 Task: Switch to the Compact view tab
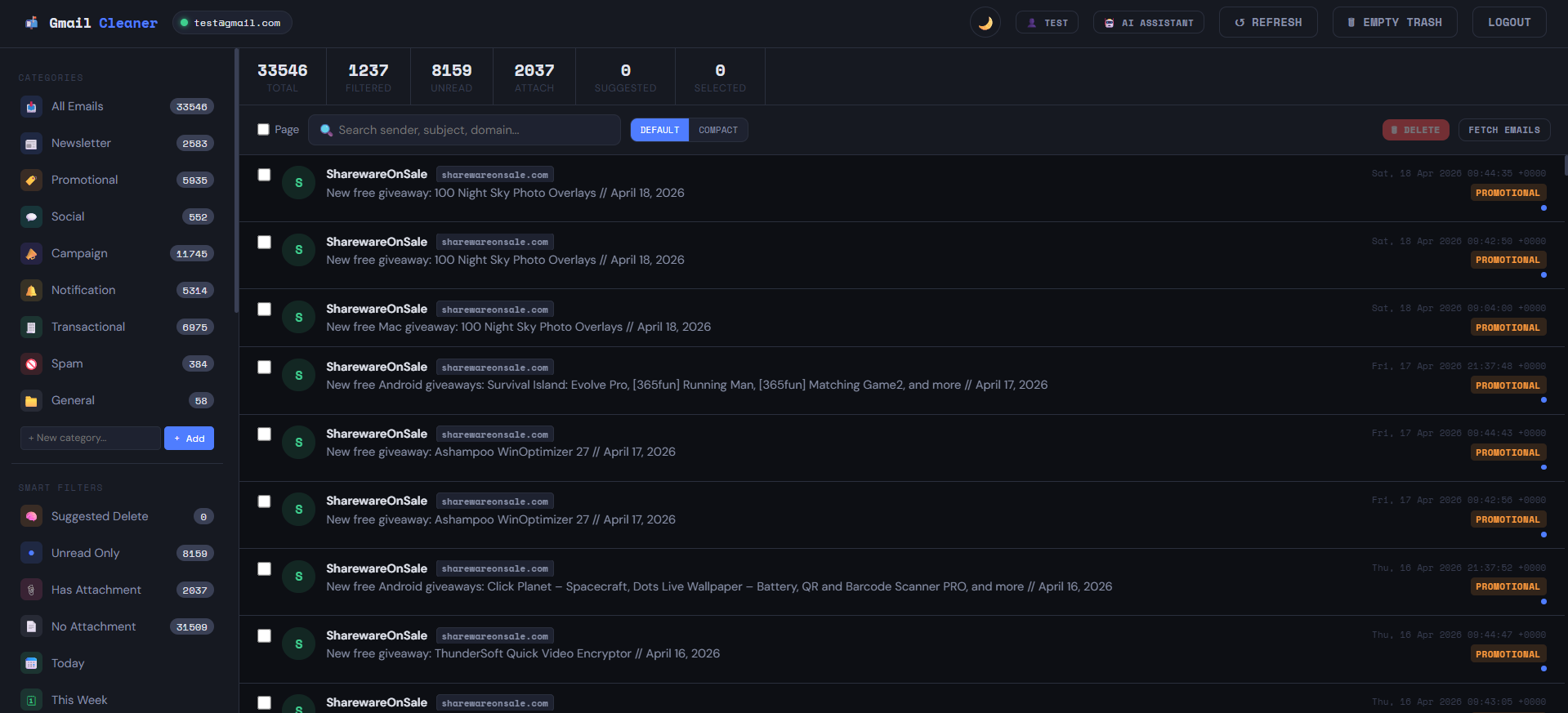(718, 130)
